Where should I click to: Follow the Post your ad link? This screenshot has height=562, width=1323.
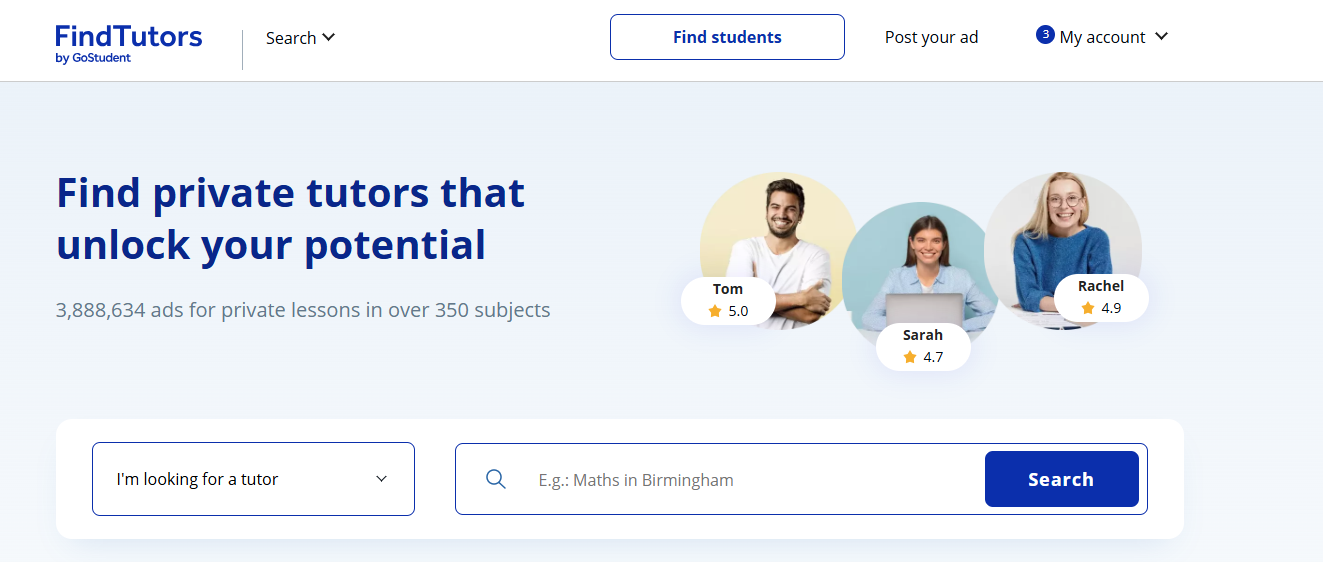(931, 37)
